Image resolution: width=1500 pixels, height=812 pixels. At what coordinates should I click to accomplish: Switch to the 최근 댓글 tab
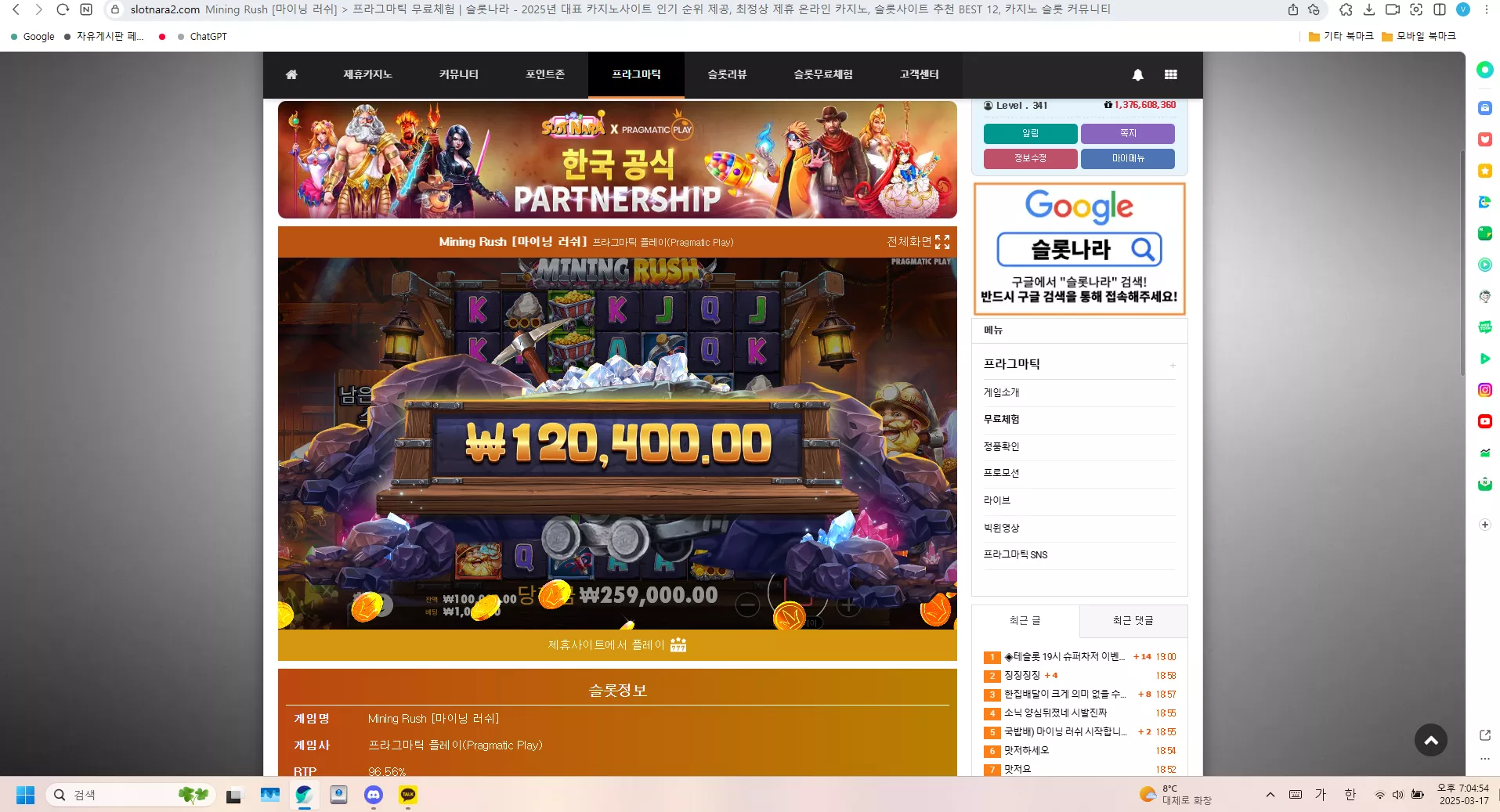(x=1133, y=621)
